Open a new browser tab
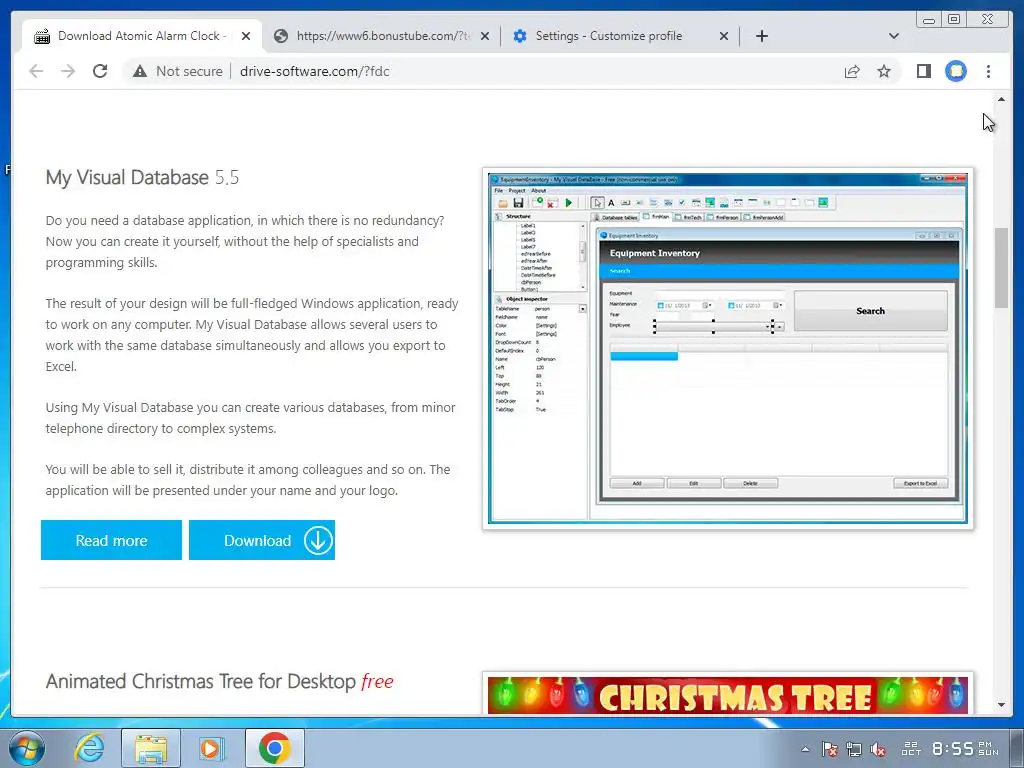The image size is (1024, 768). point(761,36)
